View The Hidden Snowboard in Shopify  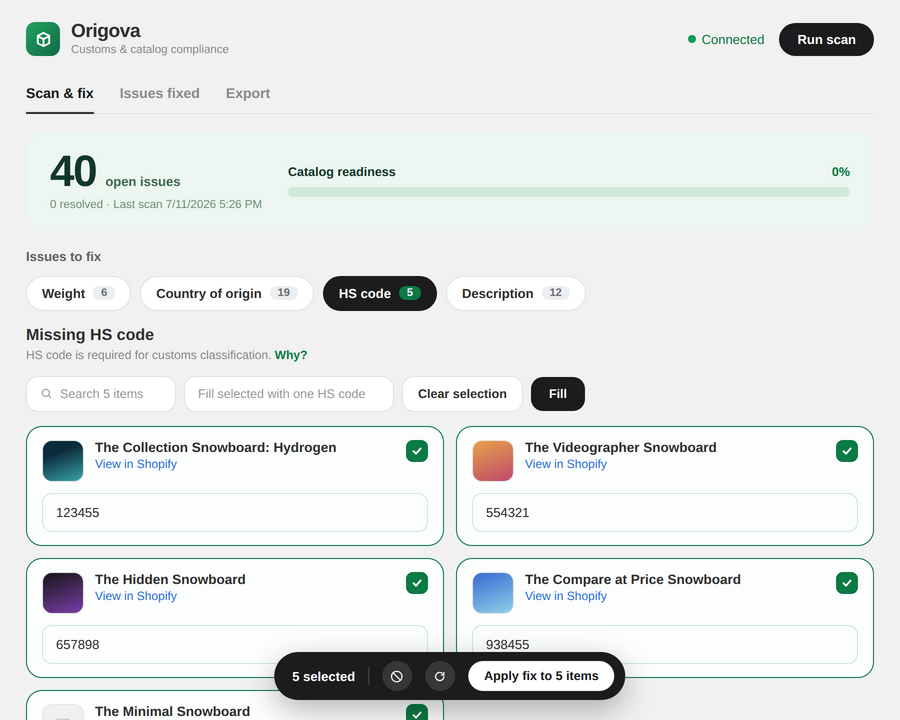coord(136,596)
